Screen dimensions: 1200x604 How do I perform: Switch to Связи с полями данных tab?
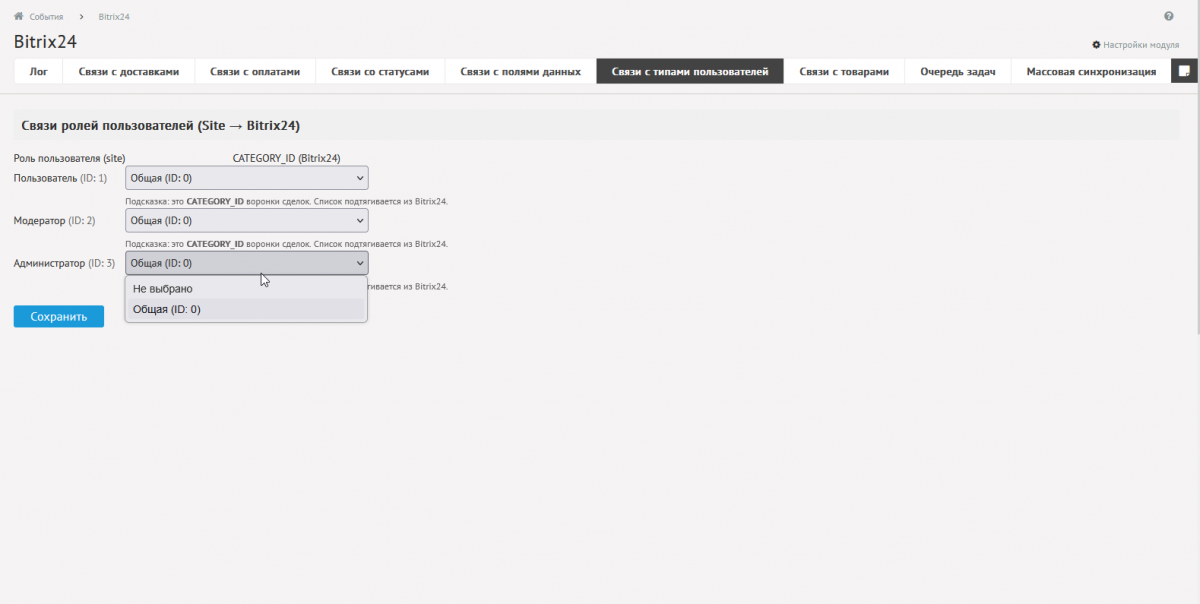point(520,71)
